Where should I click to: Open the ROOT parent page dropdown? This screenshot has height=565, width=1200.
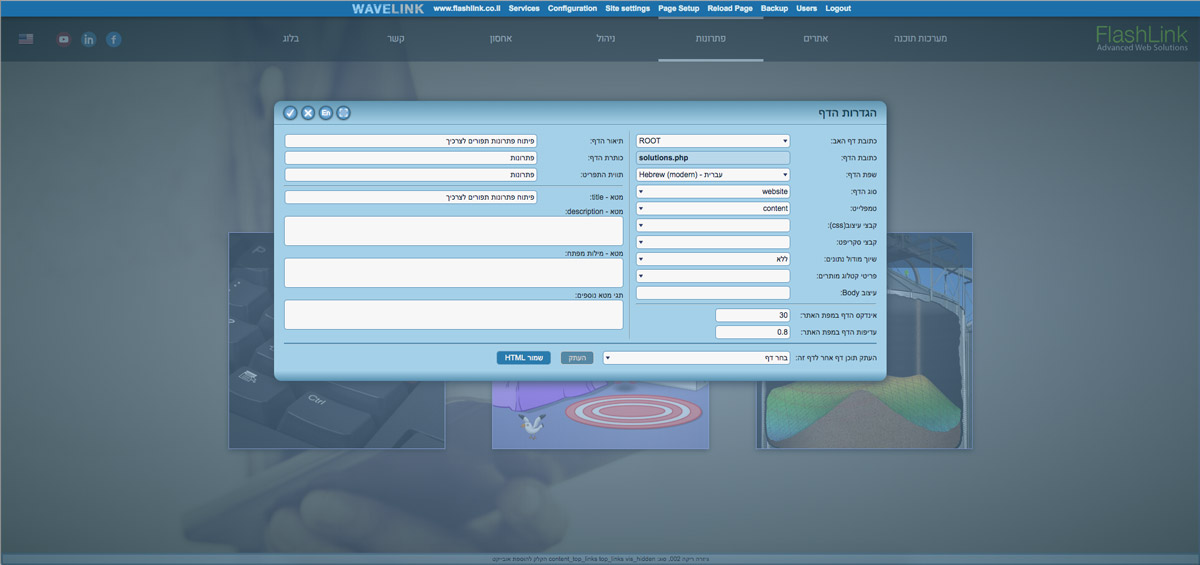pyautogui.click(x=713, y=141)
